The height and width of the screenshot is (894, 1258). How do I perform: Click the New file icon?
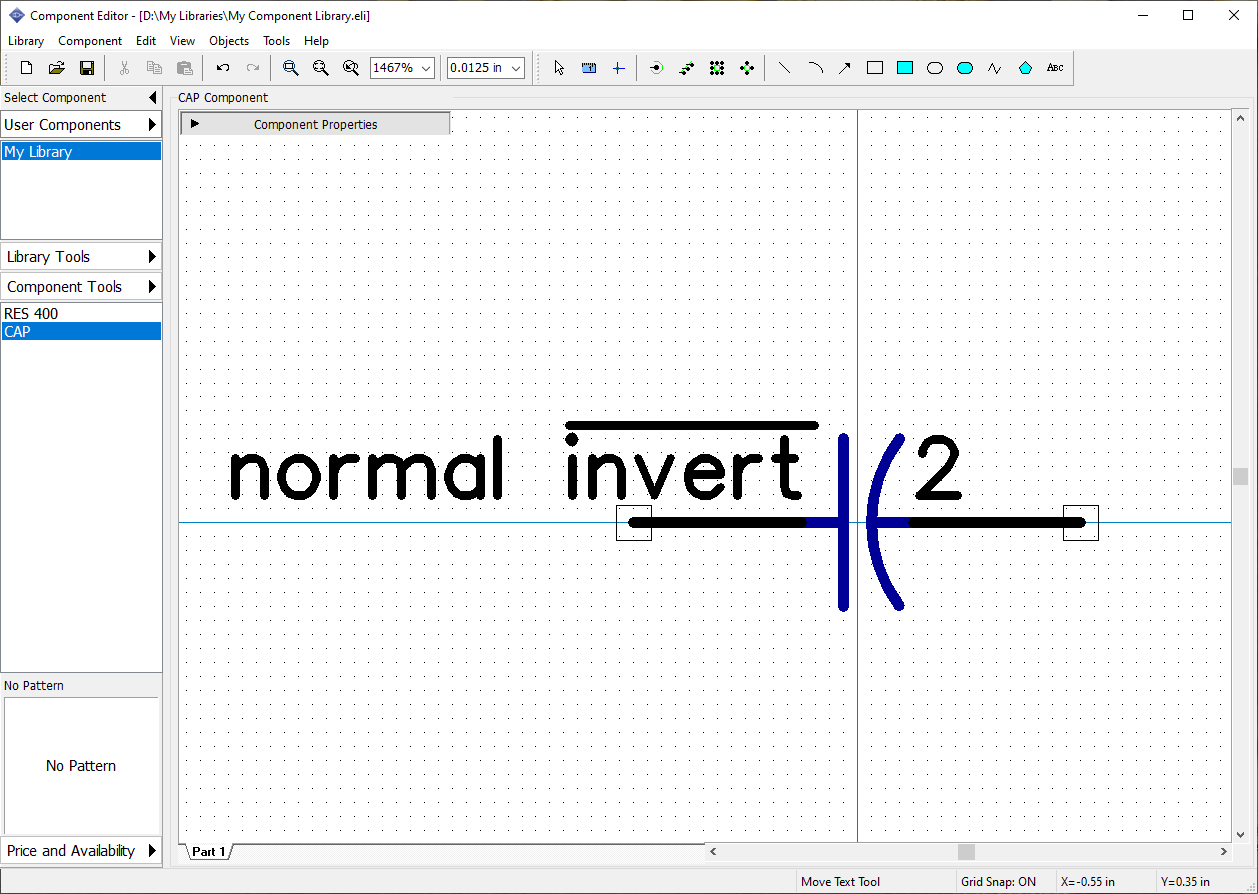(x=27, y=68)
